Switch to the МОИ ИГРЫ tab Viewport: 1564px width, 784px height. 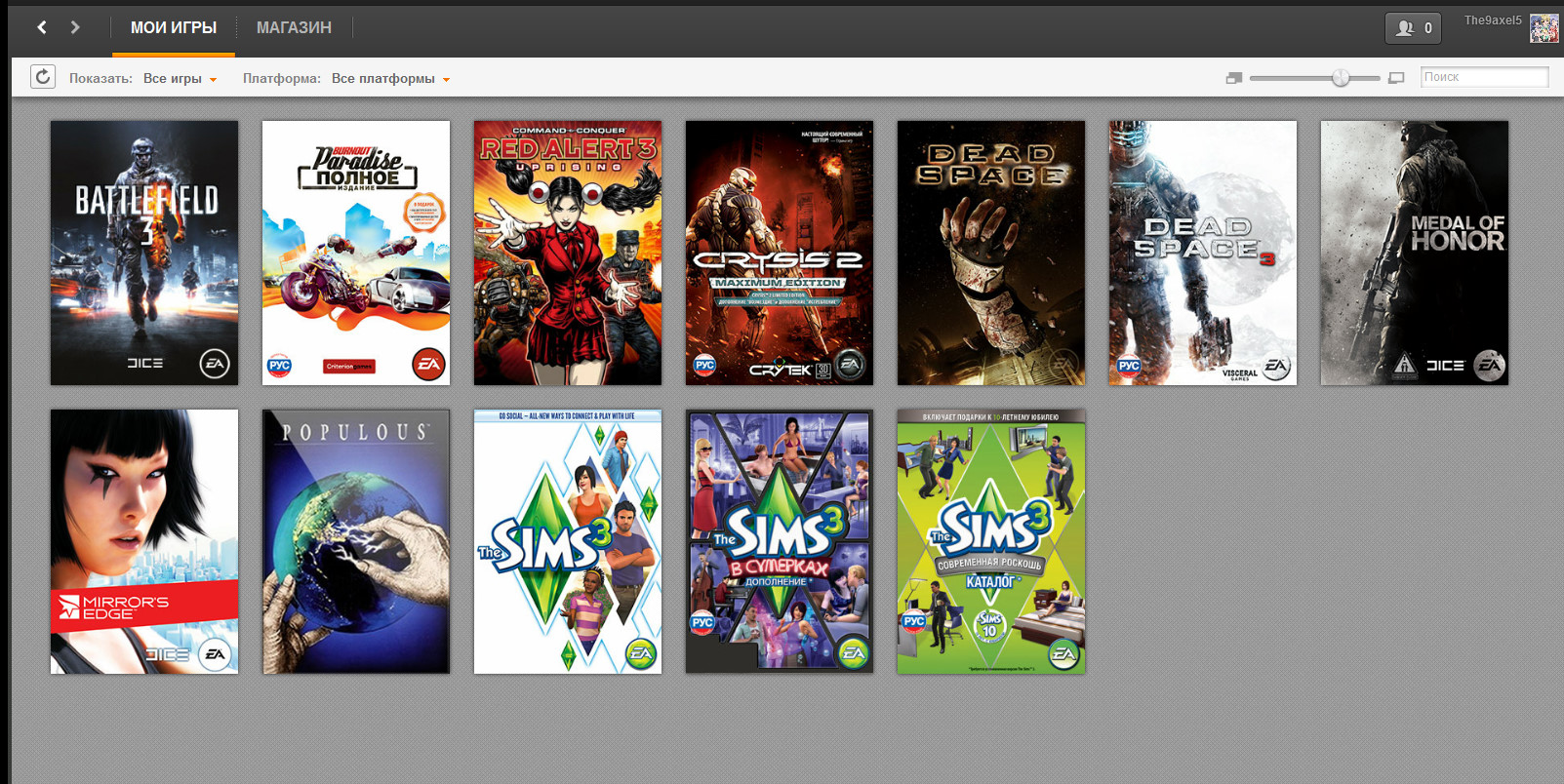coord(174,28)
